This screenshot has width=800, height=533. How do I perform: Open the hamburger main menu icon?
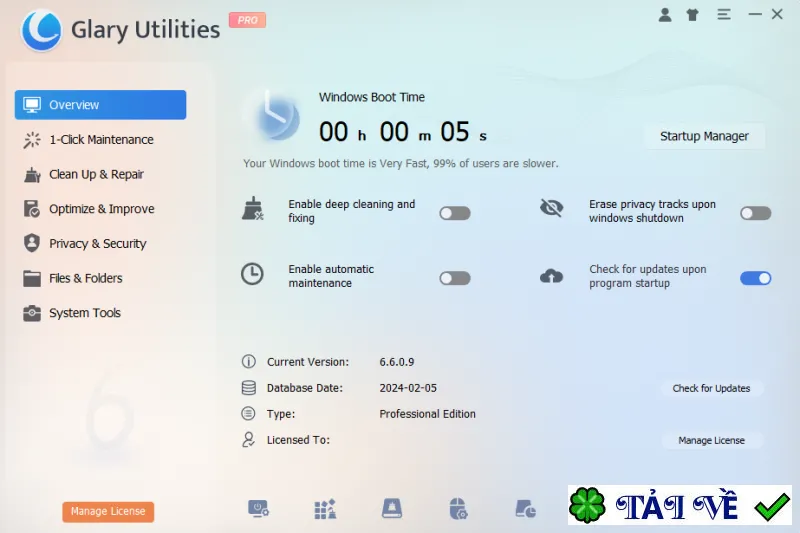click(723, 15)
